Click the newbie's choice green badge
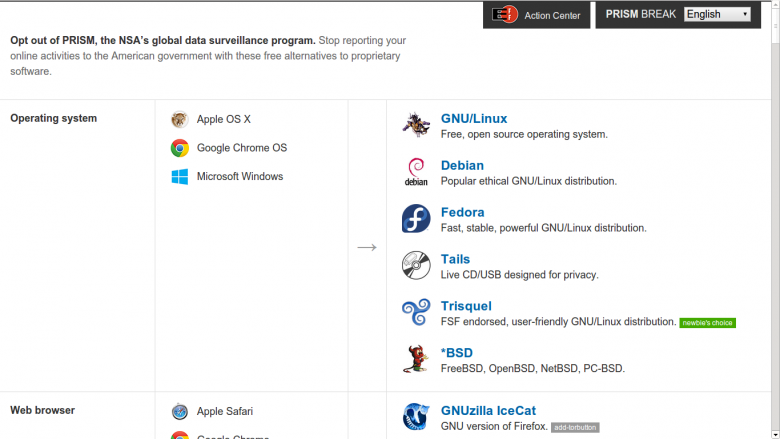The image size is (780, 439). 707,323
